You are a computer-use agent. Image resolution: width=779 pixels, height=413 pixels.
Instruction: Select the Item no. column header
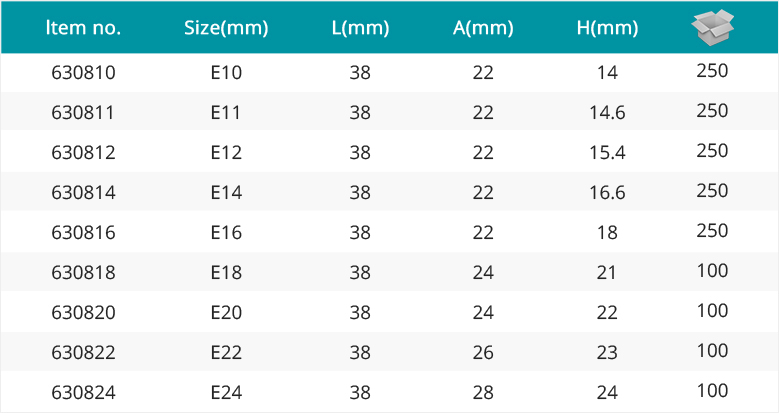pyautogui.click(x=83, y=27)
